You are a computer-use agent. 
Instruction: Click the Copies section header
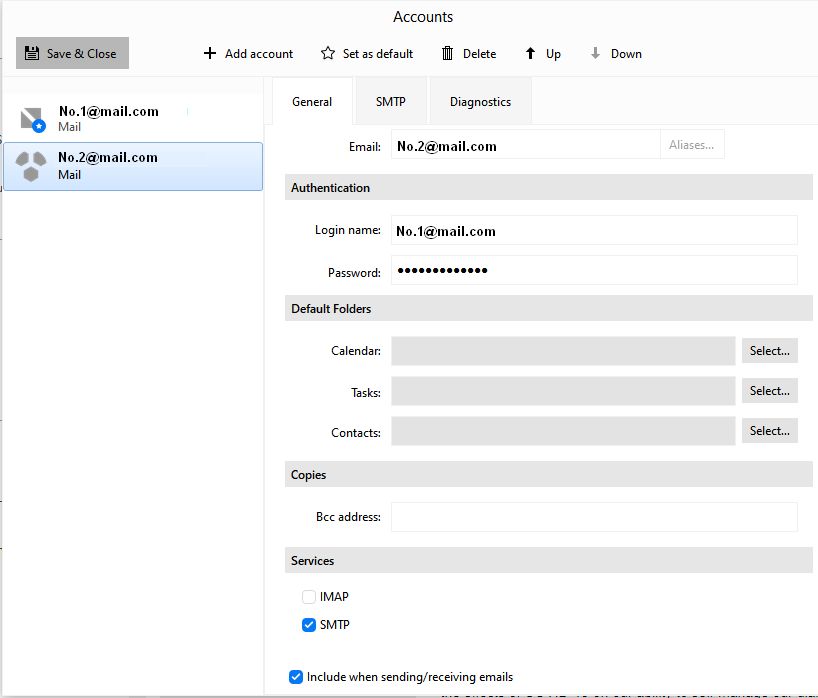548,475
